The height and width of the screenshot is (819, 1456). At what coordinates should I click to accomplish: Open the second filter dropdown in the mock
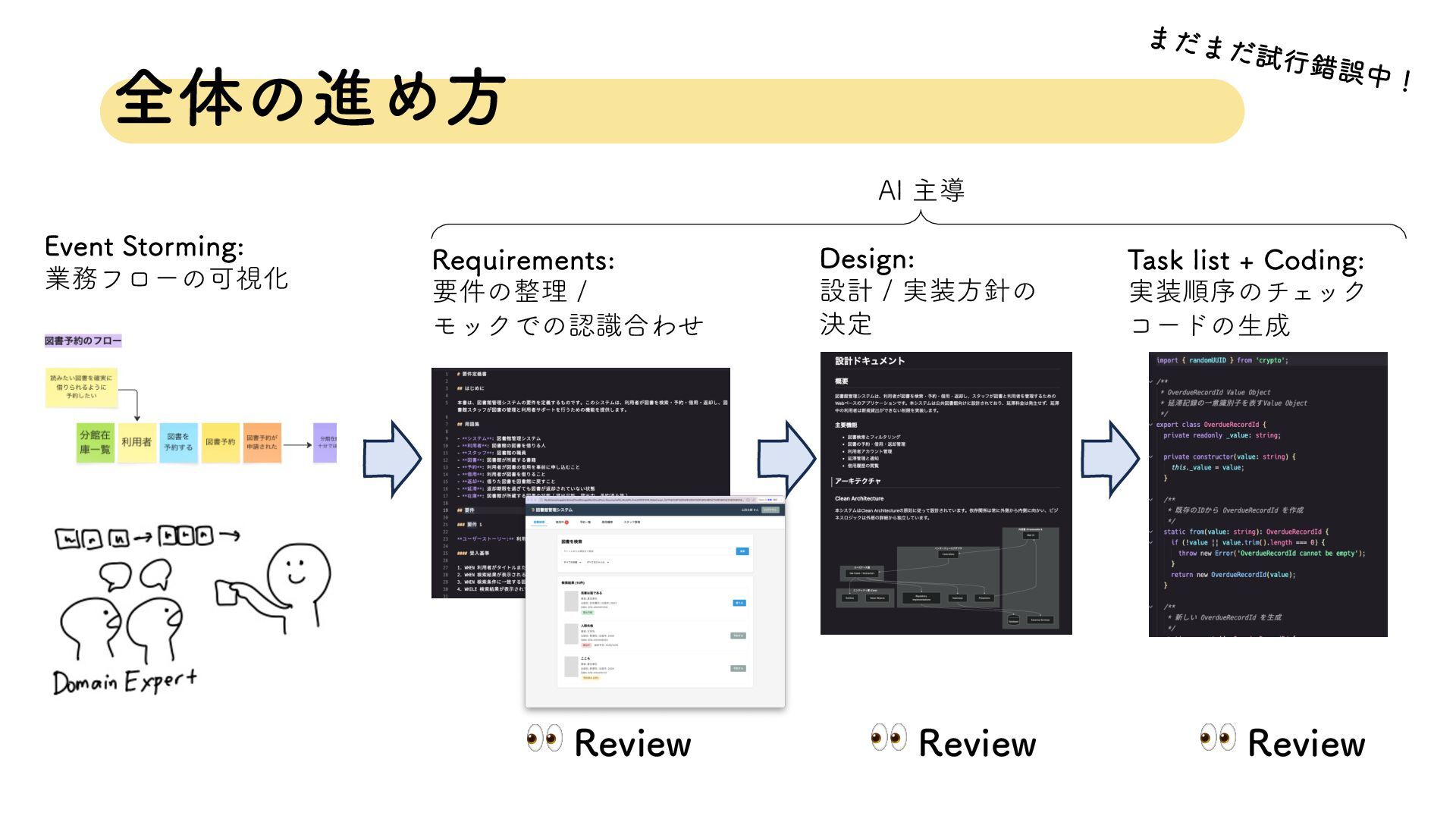click(598, 562)
